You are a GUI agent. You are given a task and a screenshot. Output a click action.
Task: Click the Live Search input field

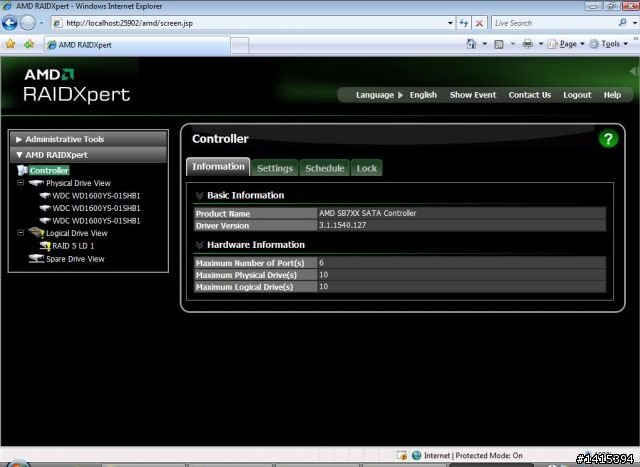pyautogui.click(x=554, y=23)
